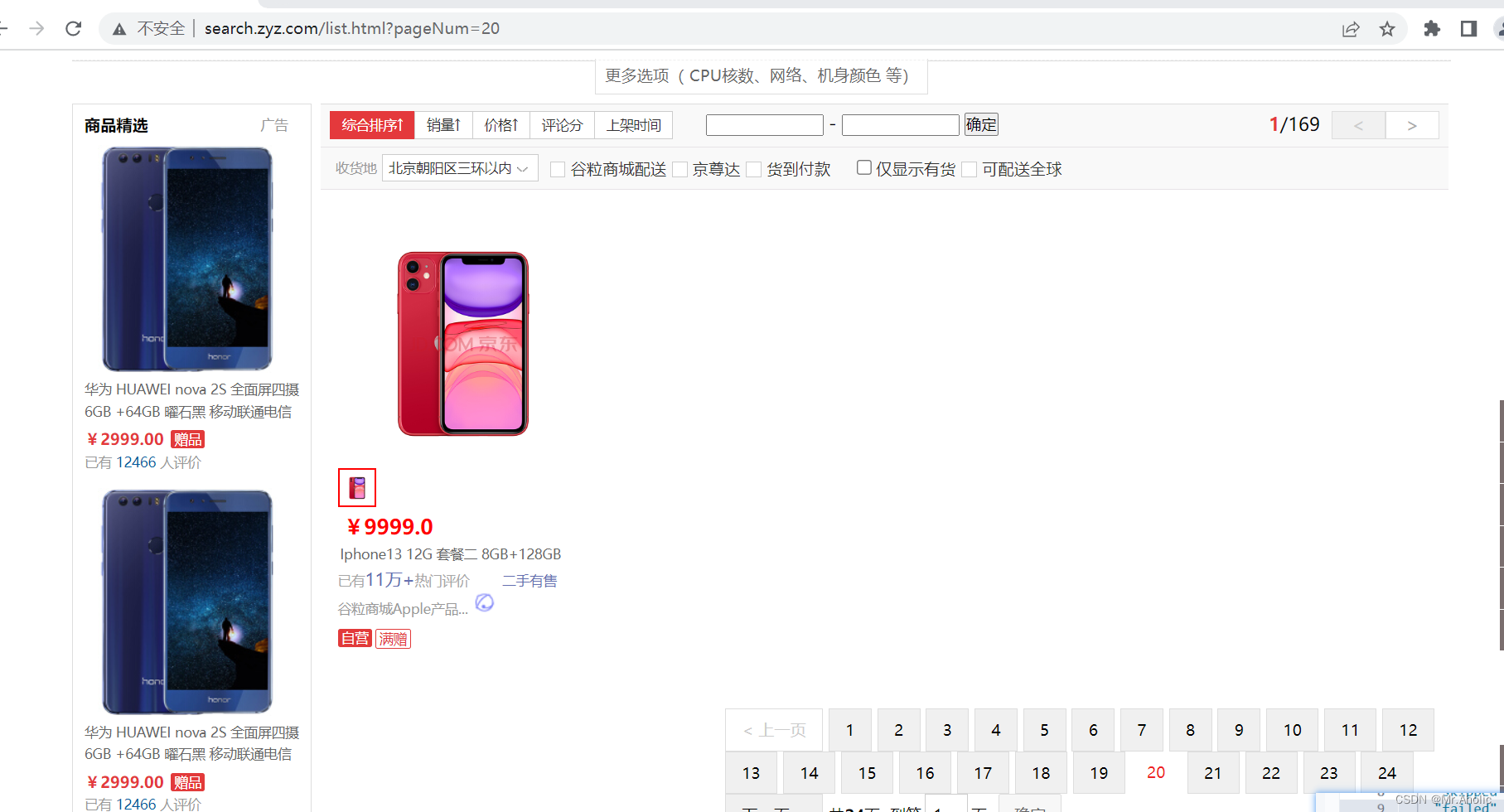Toggle the browser side panel icon
This screenshot has height=812, width=1504.
pyautogui.click(x=1468, y=29)
